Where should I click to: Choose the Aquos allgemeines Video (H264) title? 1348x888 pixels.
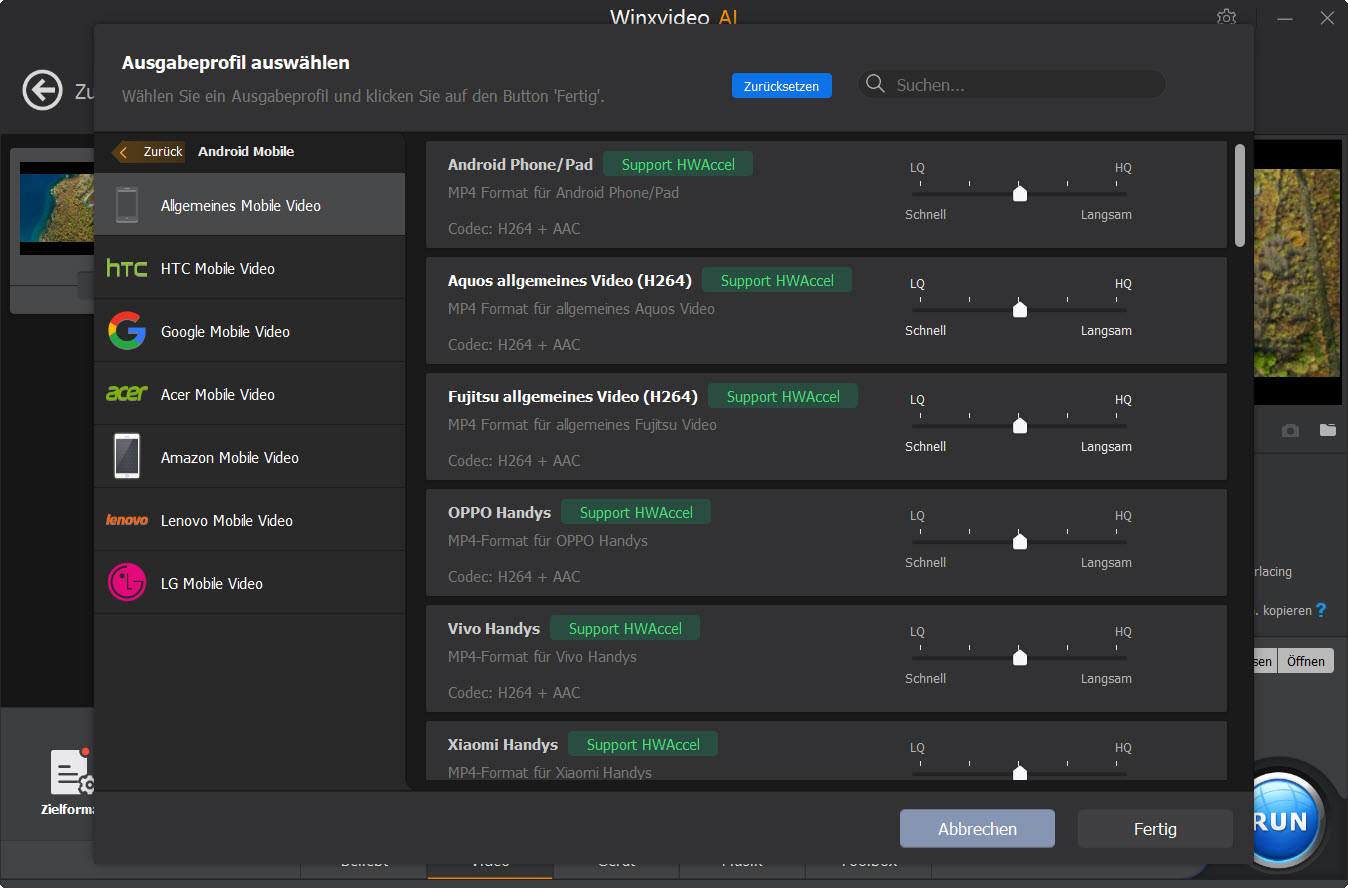[570, 280]
